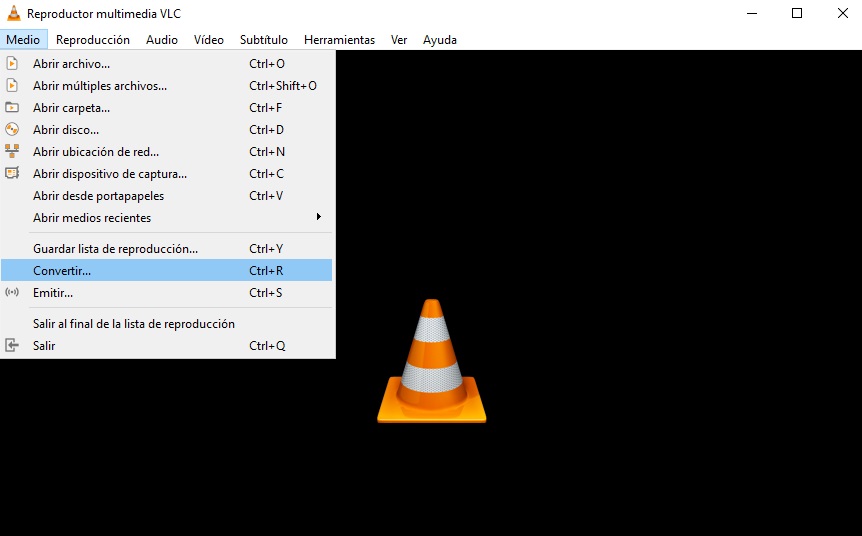Choose Abrir ubicación de red...

(x=167, y=152)
